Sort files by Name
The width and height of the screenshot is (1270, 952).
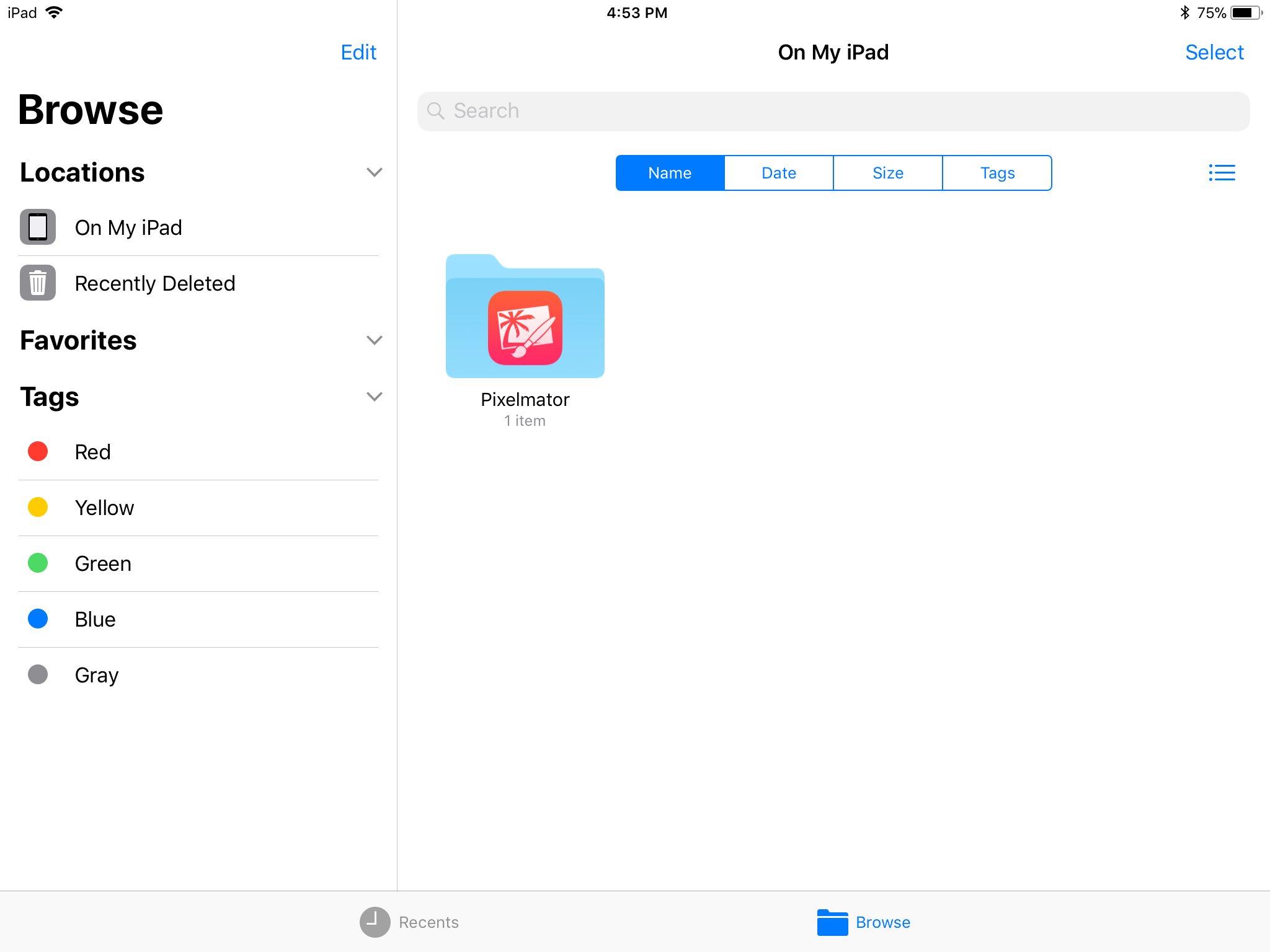point(670,173)
